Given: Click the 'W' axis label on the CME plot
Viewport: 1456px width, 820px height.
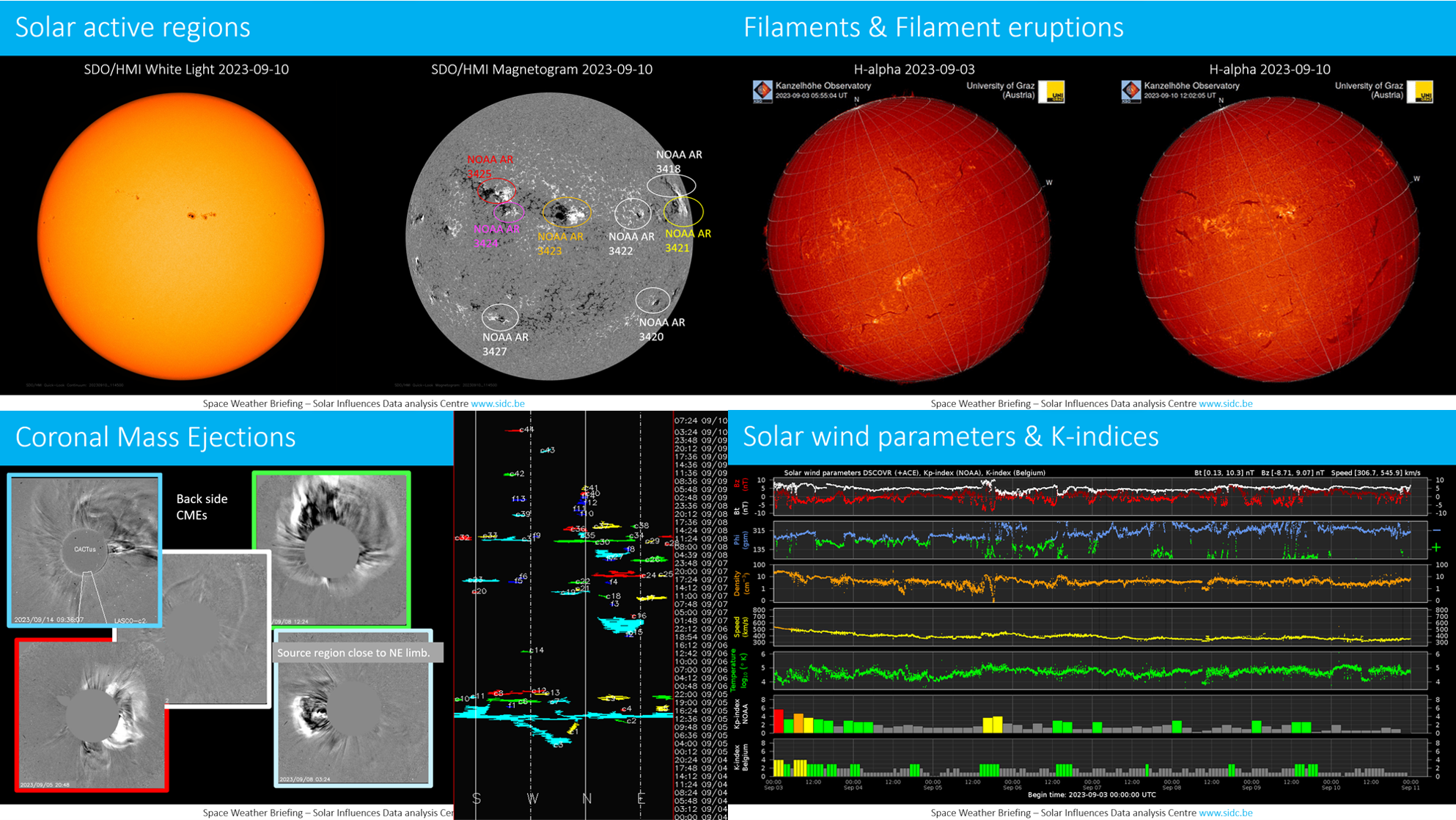Looking at the screenshot, I should click(532, 799).
